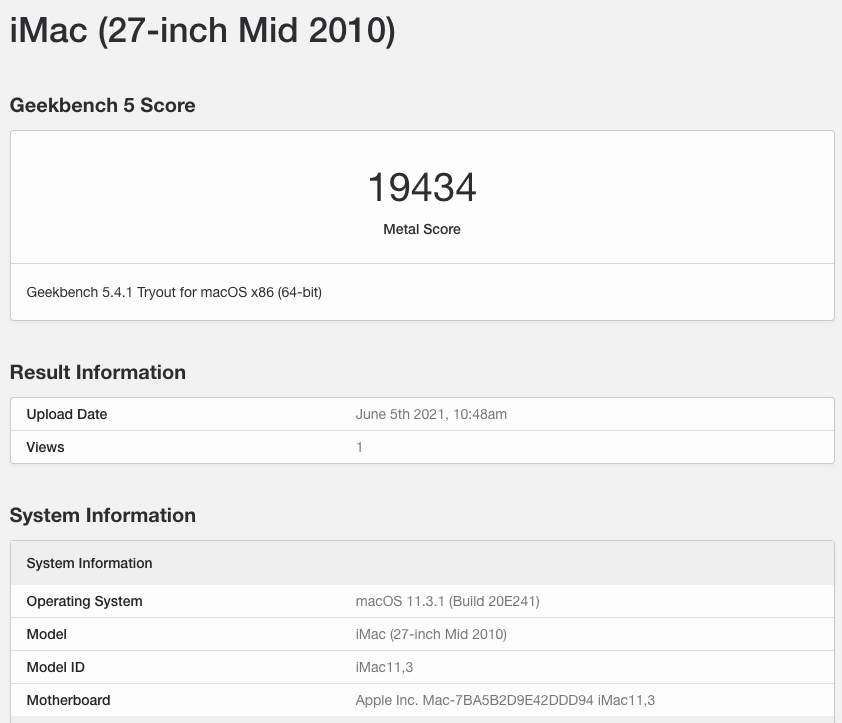Click the Operating System row label
The width and height of the screenshot is (842, 723).
pos(84,601)
